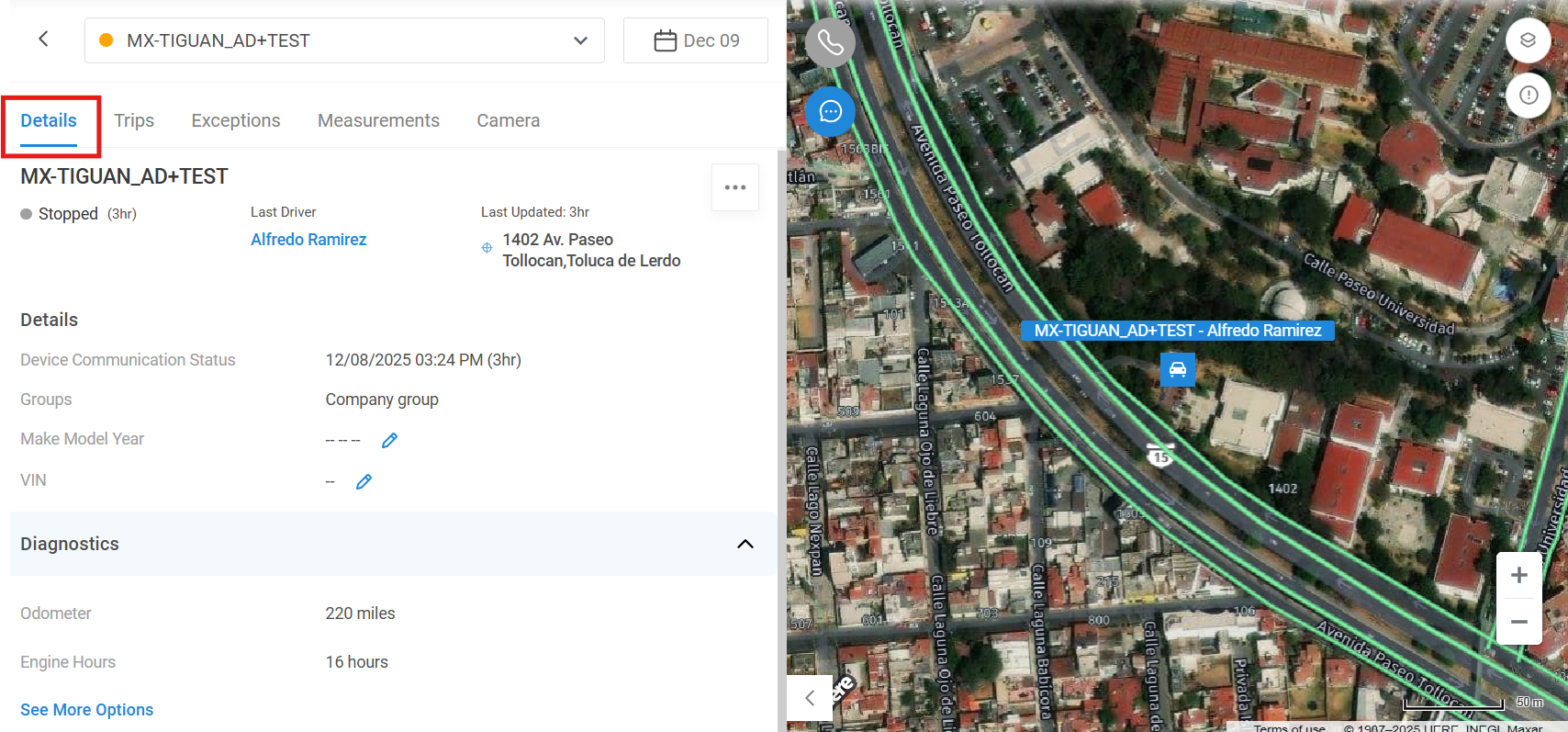Image resolution: width=1568 pixels, height=732 pixels.
Task: Switch to the Details tab
Action: pyautogui.click(x=49, y=121)
